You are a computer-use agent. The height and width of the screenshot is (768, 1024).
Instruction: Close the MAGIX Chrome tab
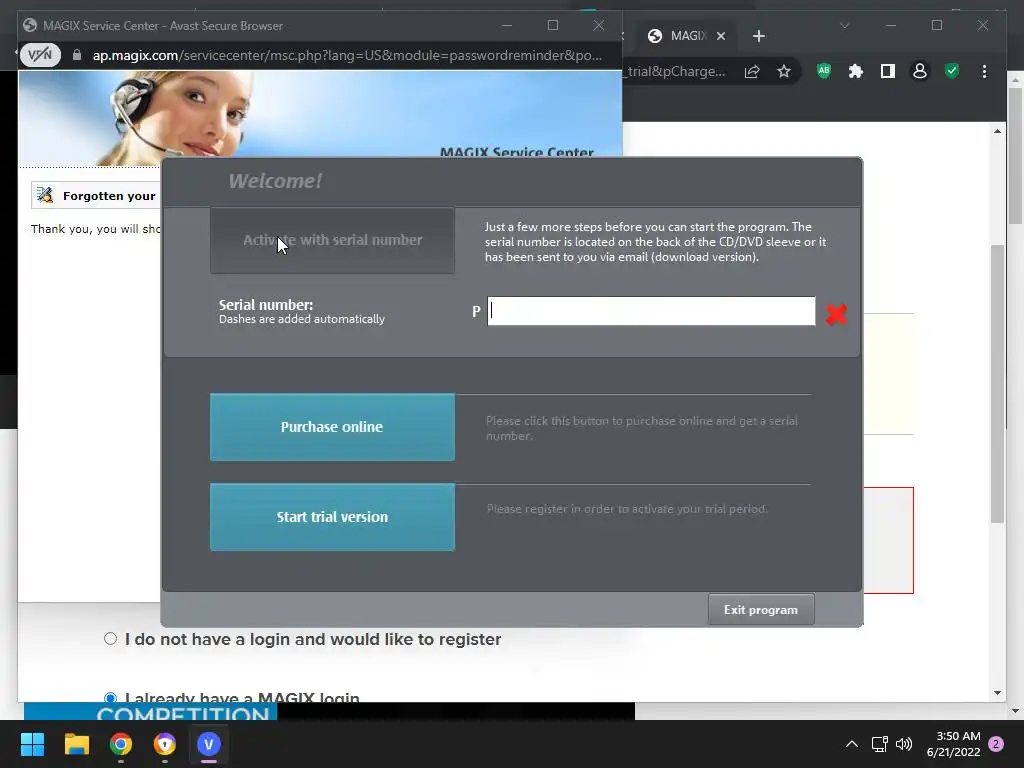click(x=721, y=36)
